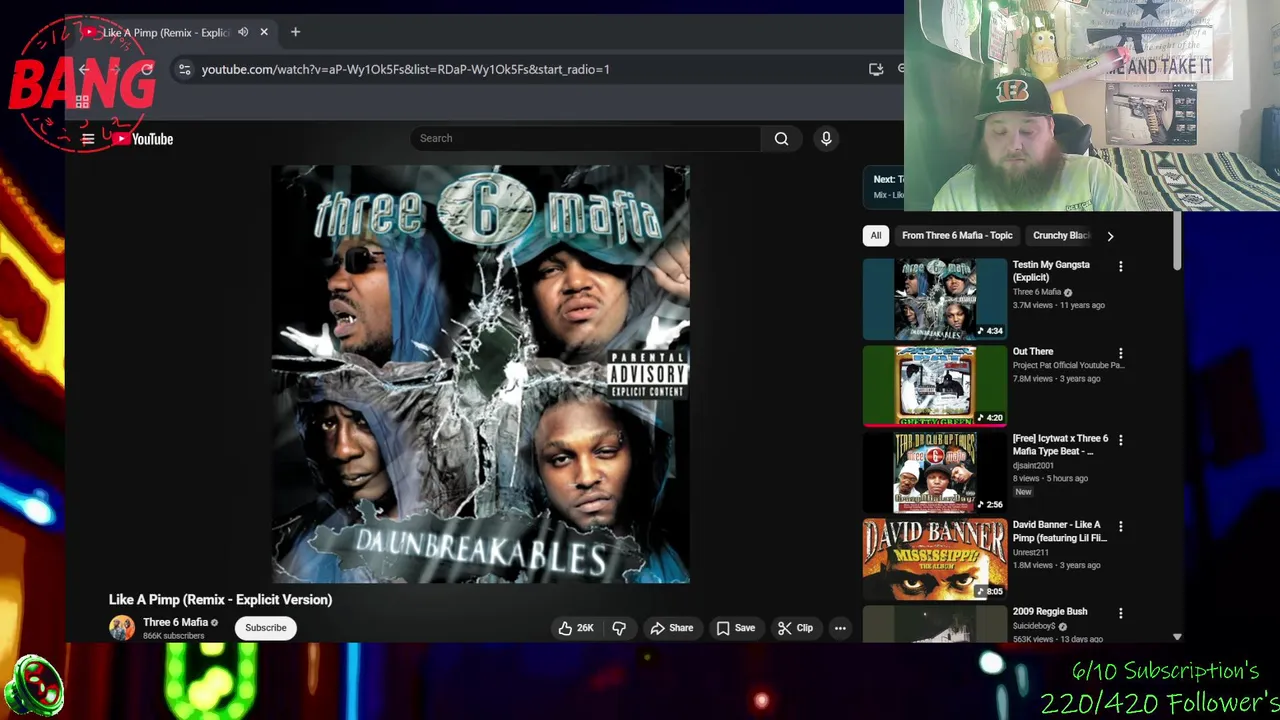Screen dimensions: 1280x720
Task: Select the All filter chip
Action: (x=876, y=236)
